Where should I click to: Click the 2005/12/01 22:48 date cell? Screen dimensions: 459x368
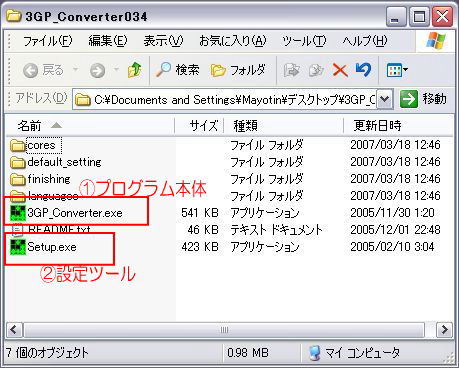395,230
